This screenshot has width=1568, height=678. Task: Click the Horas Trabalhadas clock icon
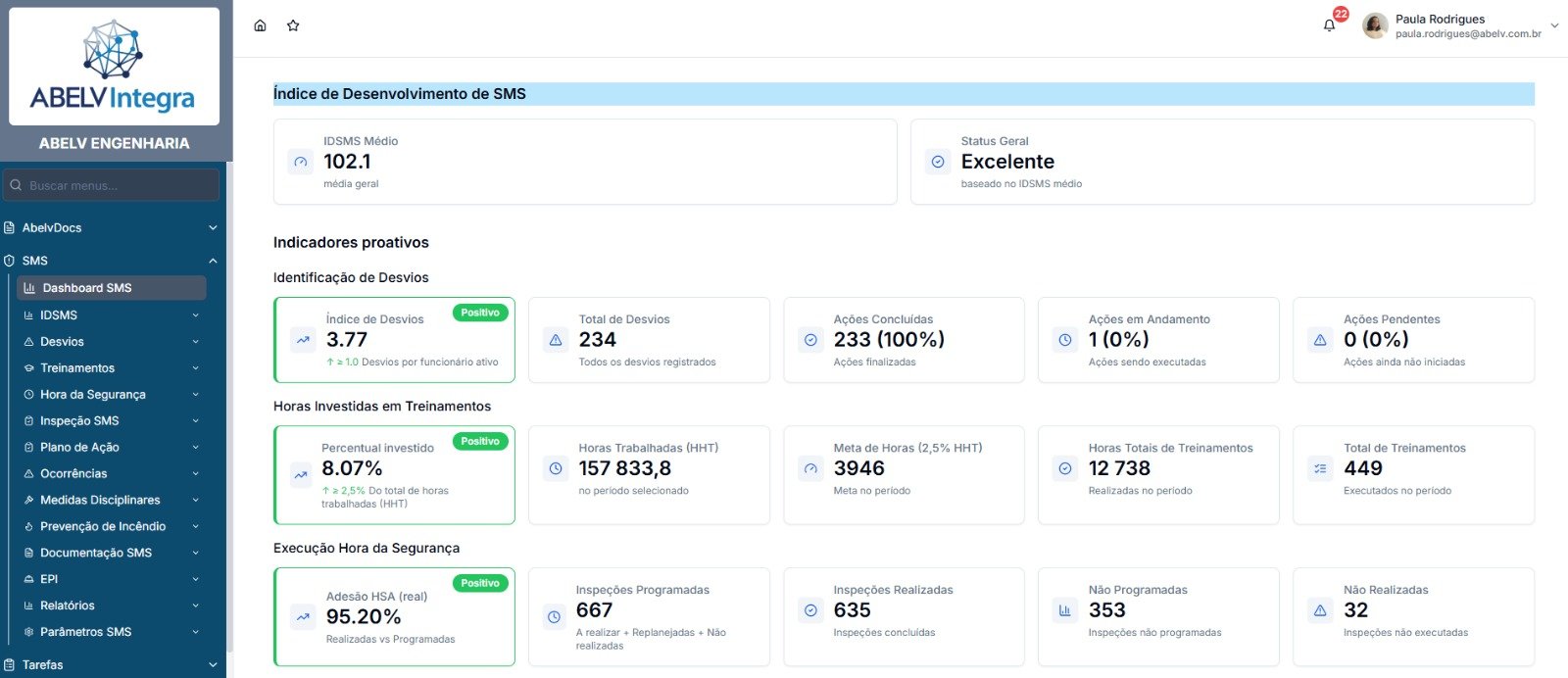click(556, 468)
